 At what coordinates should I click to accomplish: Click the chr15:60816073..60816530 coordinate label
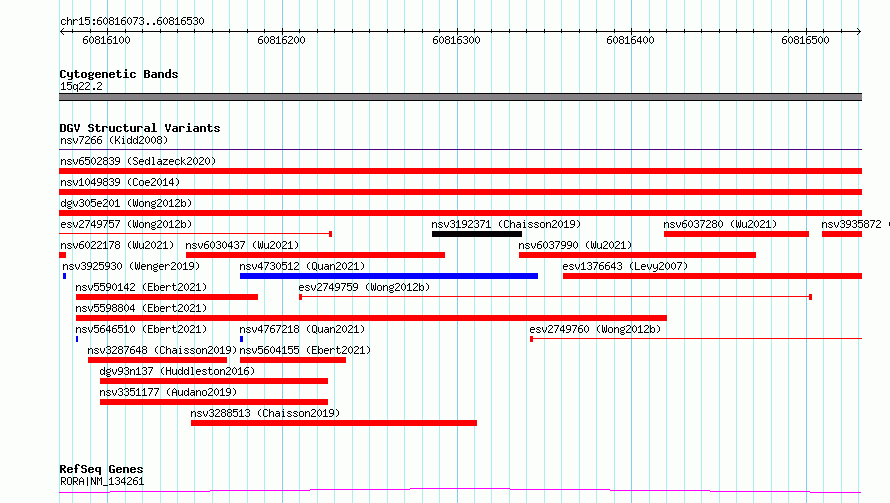pyautogui.click(x=132, y=21)
